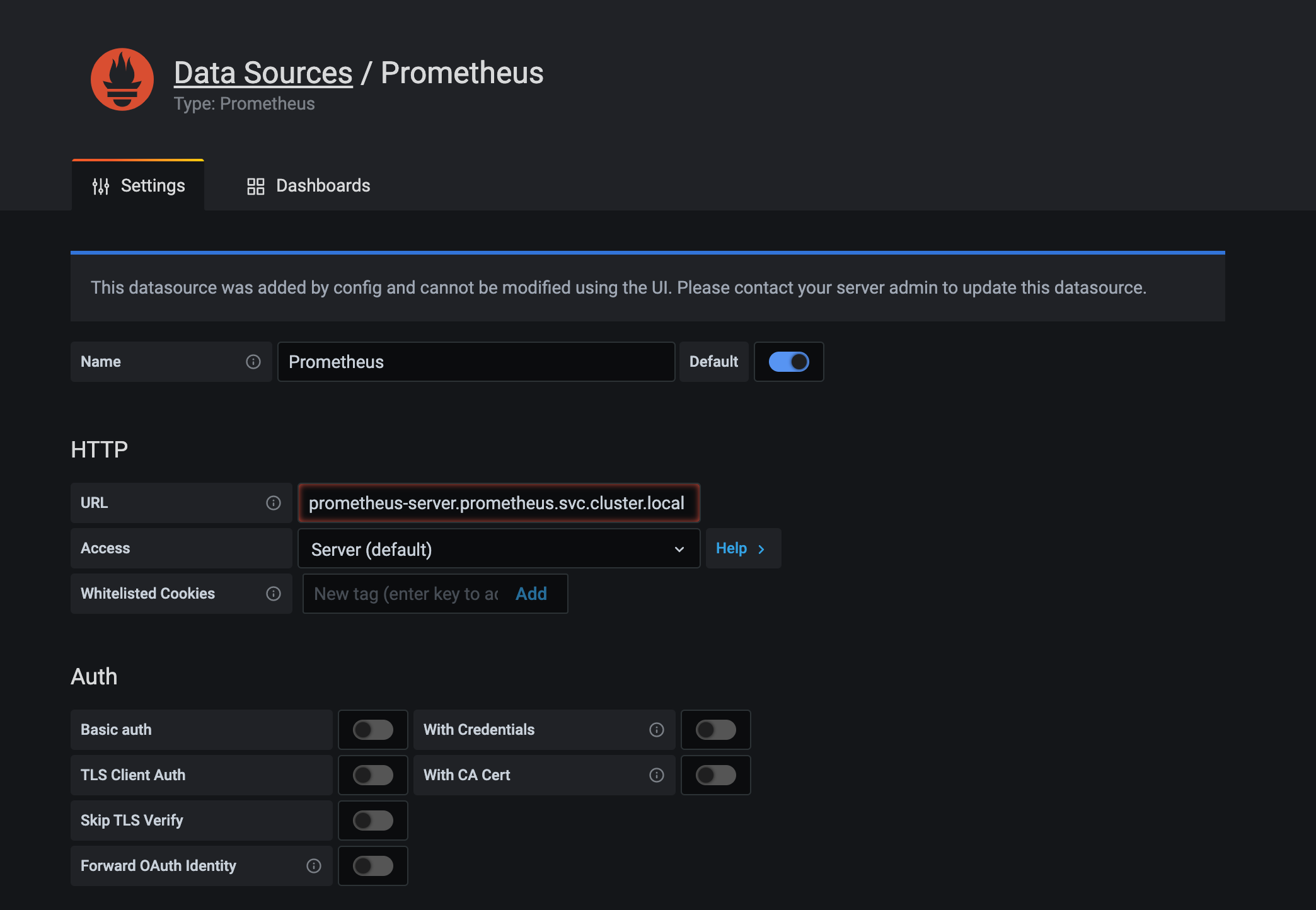Click the HTTP section heading
The width and height of the screenshot is (1316, 910).
pyautogui.click(x=100, y=449)
